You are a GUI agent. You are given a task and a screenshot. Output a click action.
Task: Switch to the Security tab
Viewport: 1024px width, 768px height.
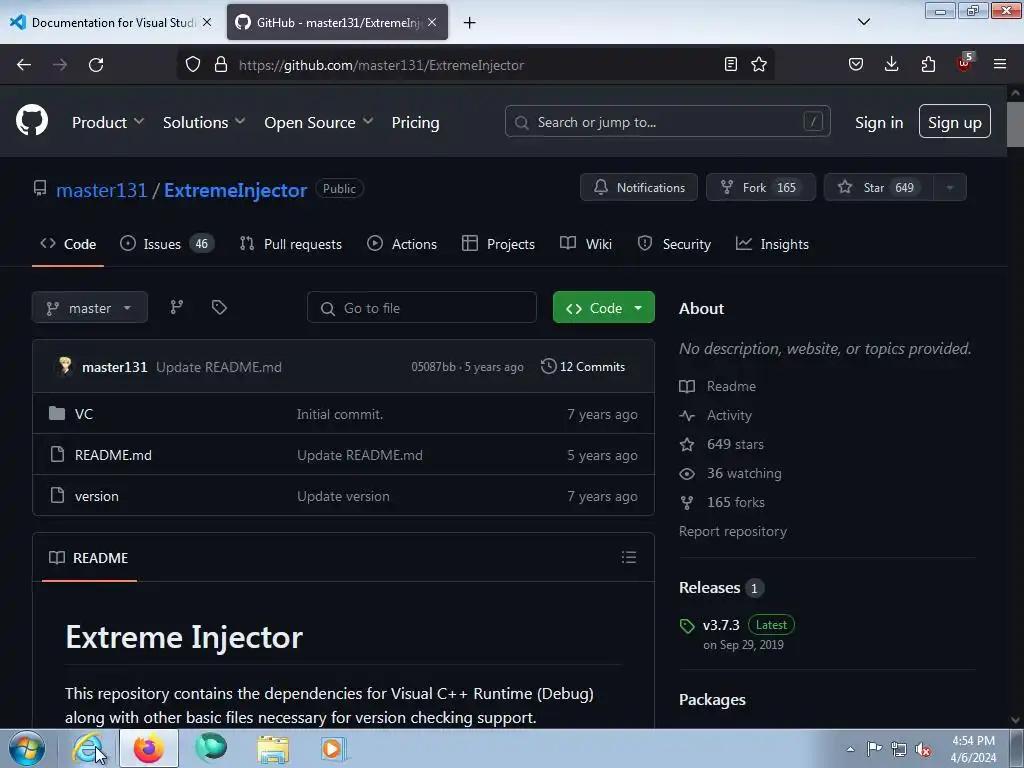674,244
